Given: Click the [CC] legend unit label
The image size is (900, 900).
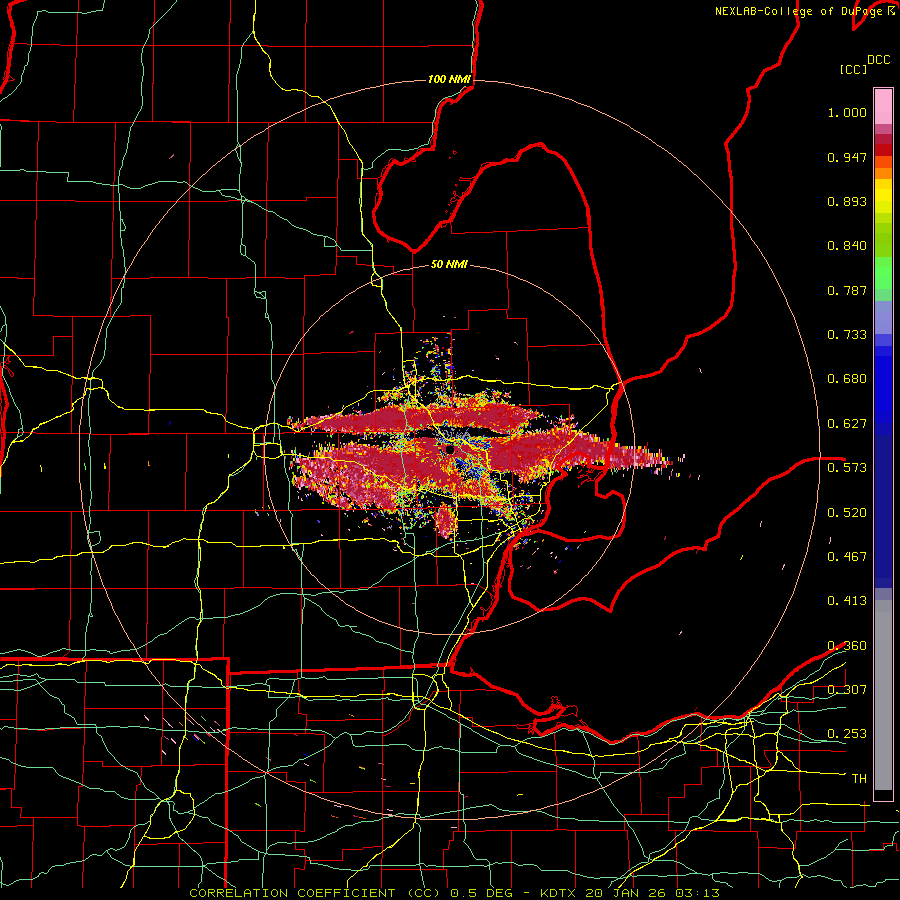Looking at the screenshot, I should 853,69.
